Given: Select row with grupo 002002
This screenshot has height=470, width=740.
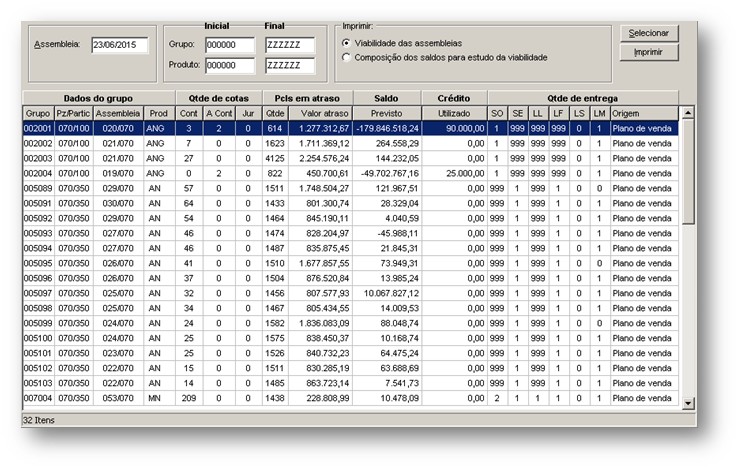Looking at the screenshot, I should (x=351, y=143).
